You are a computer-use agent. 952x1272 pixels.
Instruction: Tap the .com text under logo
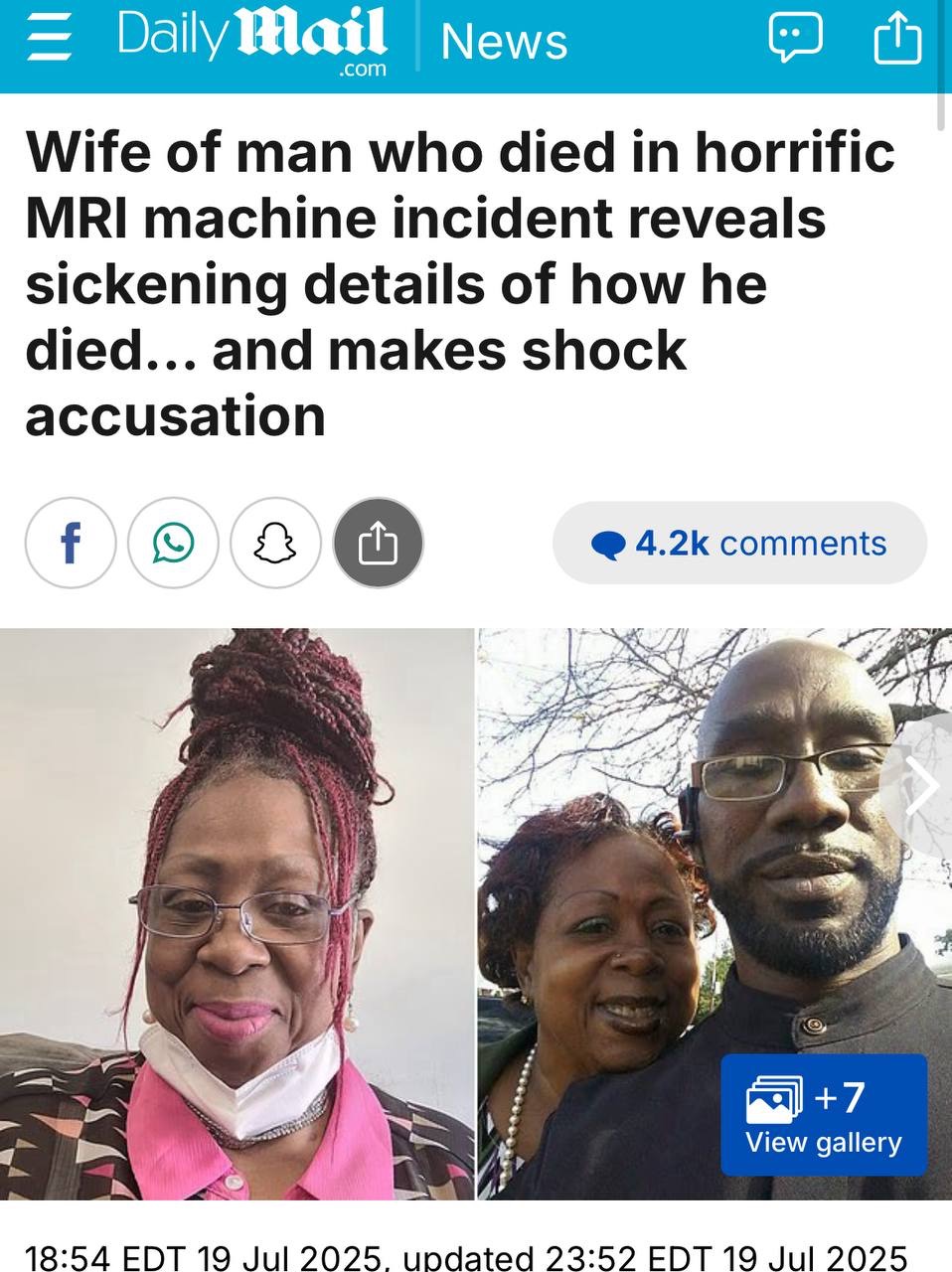click(x=362, y=69)
